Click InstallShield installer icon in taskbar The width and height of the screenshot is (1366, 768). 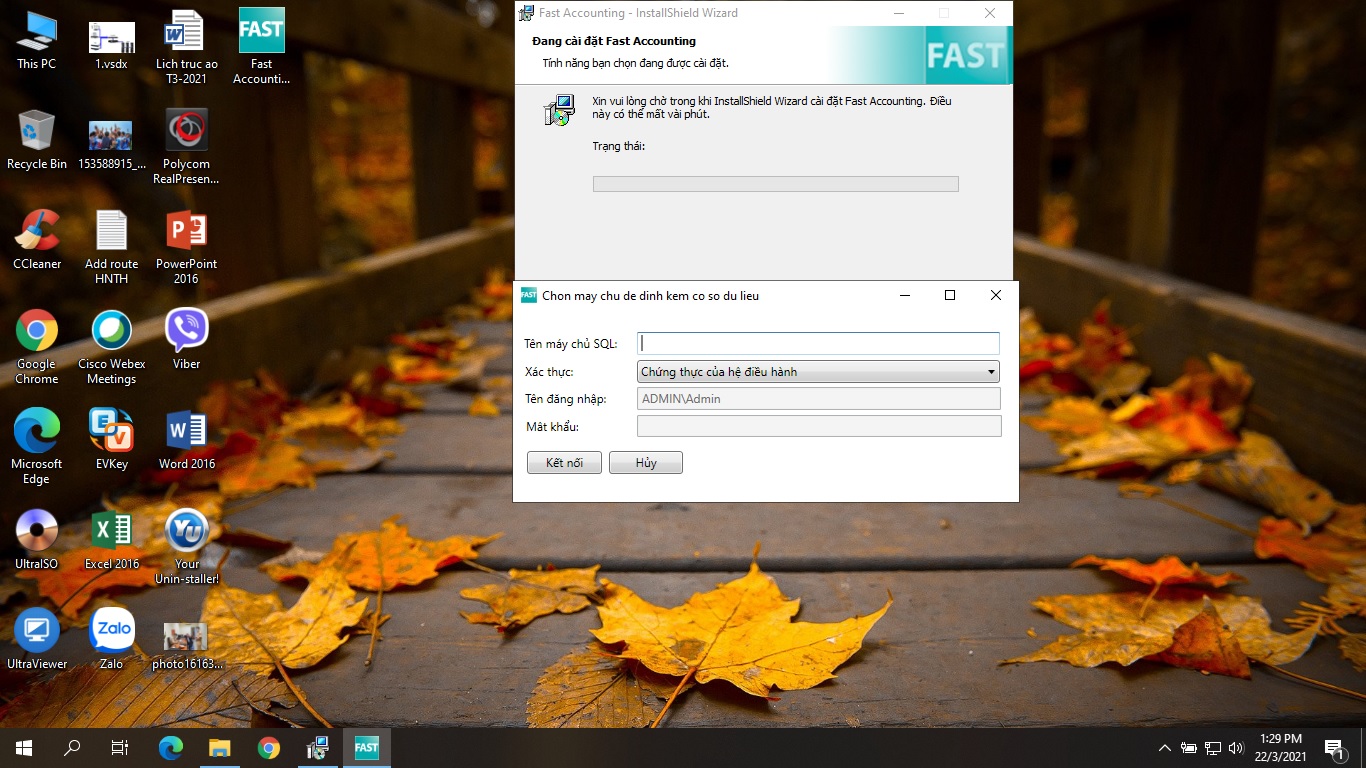(x=318, y=747)
